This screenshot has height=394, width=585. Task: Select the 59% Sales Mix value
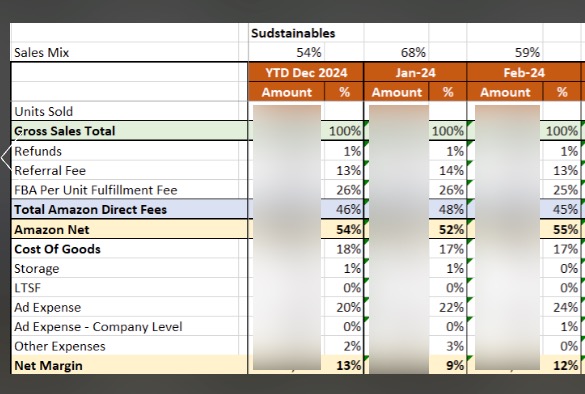click(527, 53)
